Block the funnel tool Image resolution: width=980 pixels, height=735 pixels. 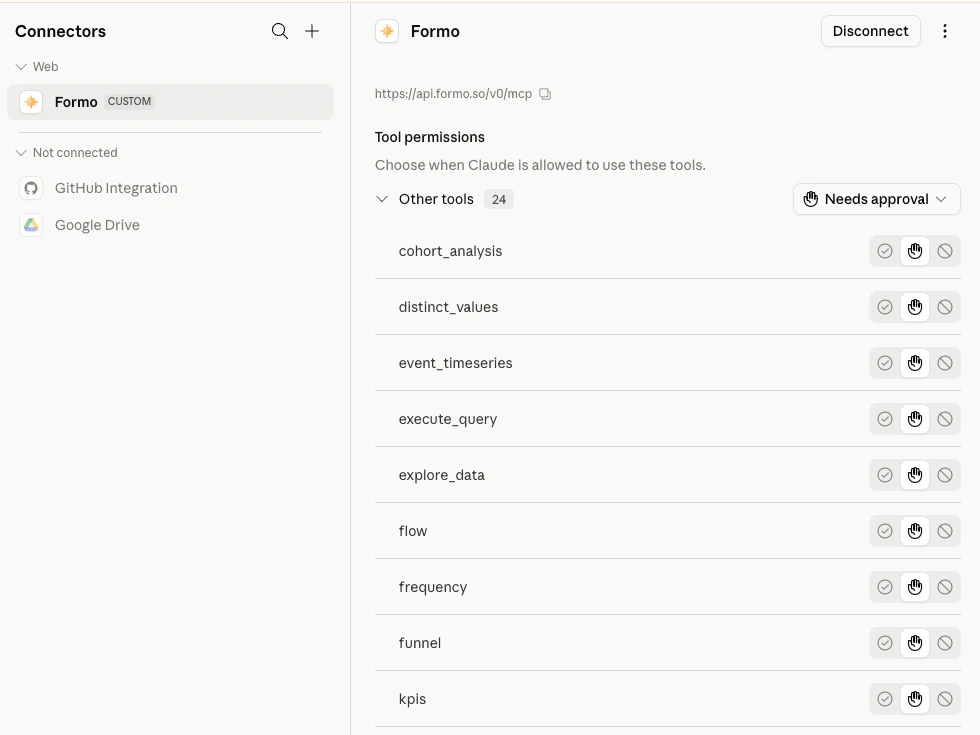(x=944, y=643)
